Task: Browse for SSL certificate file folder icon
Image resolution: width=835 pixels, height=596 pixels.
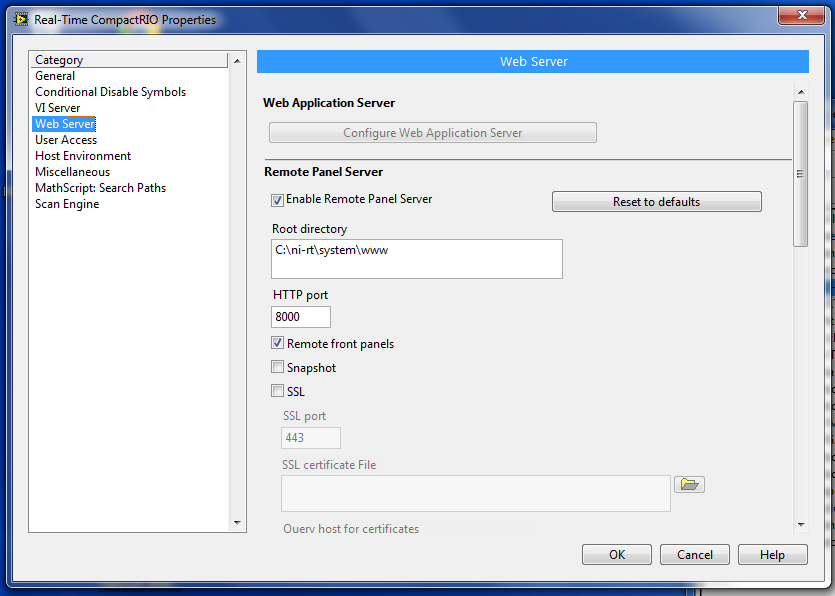Action: click(689, 484)
